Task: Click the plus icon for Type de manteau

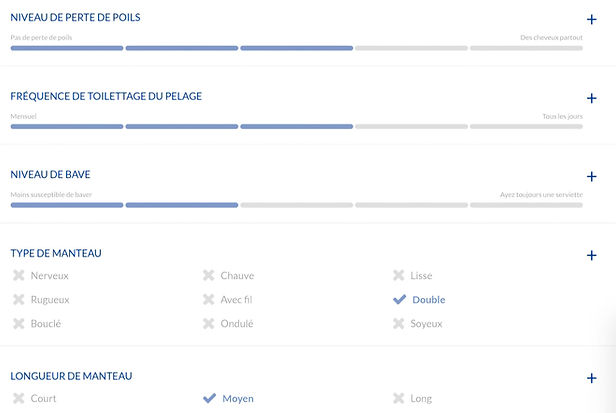Action: click(x=592, y=255)
